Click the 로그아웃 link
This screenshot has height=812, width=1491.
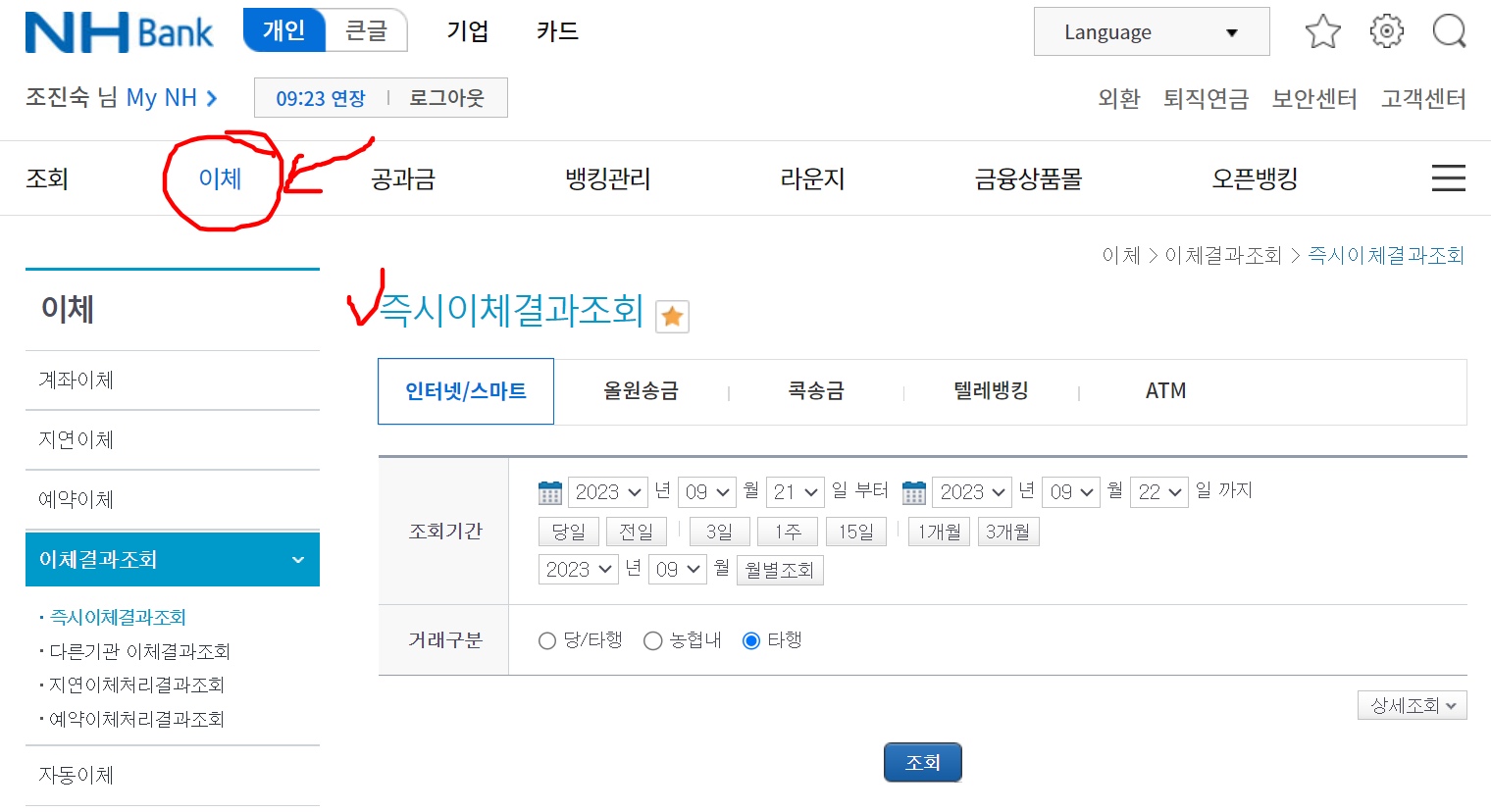447,97
